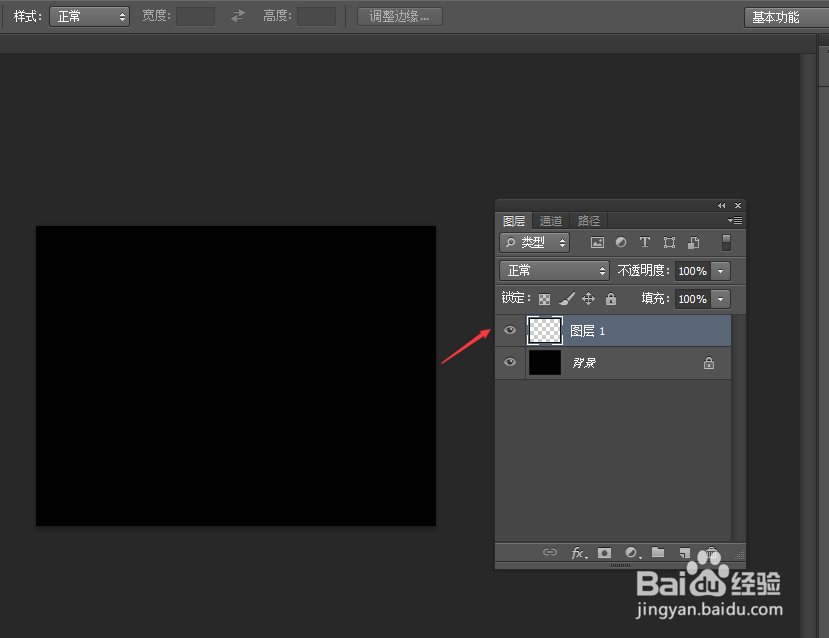
Task: Hide 图层 1 by clicking its eye
Action: pyautogui.click(x=509, y=330)
